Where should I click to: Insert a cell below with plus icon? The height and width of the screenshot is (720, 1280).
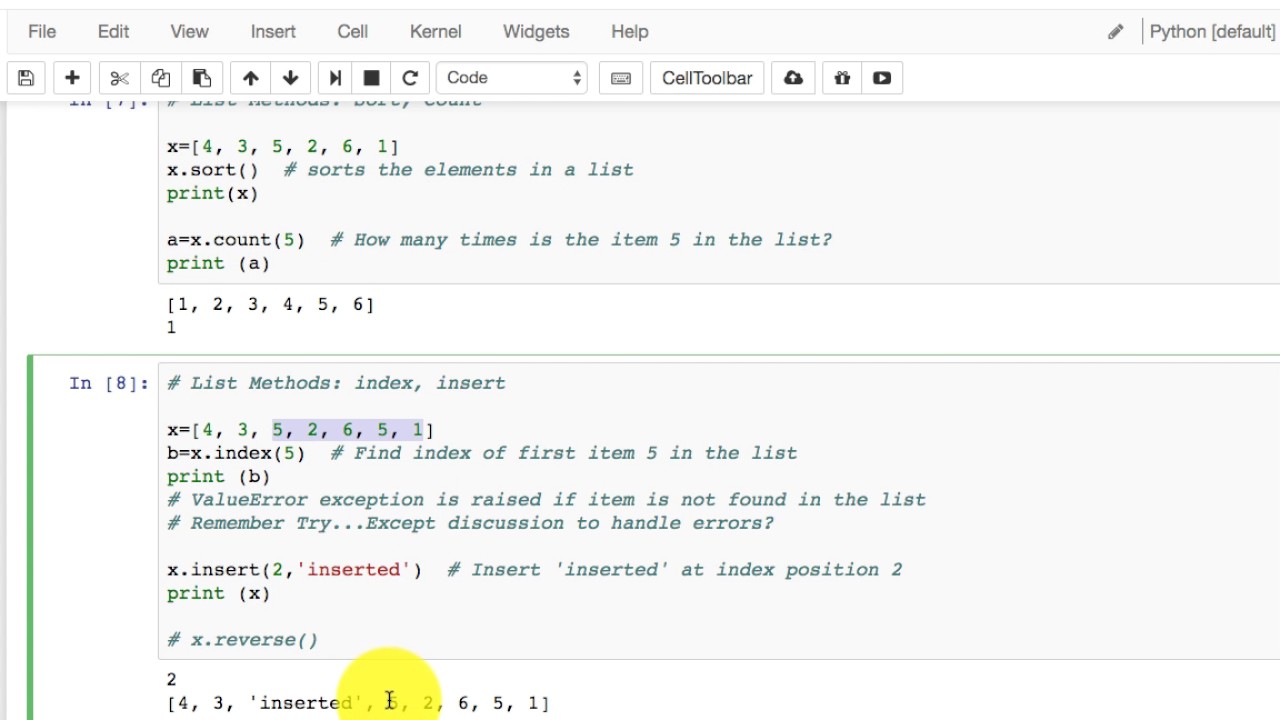pos(72,78)
